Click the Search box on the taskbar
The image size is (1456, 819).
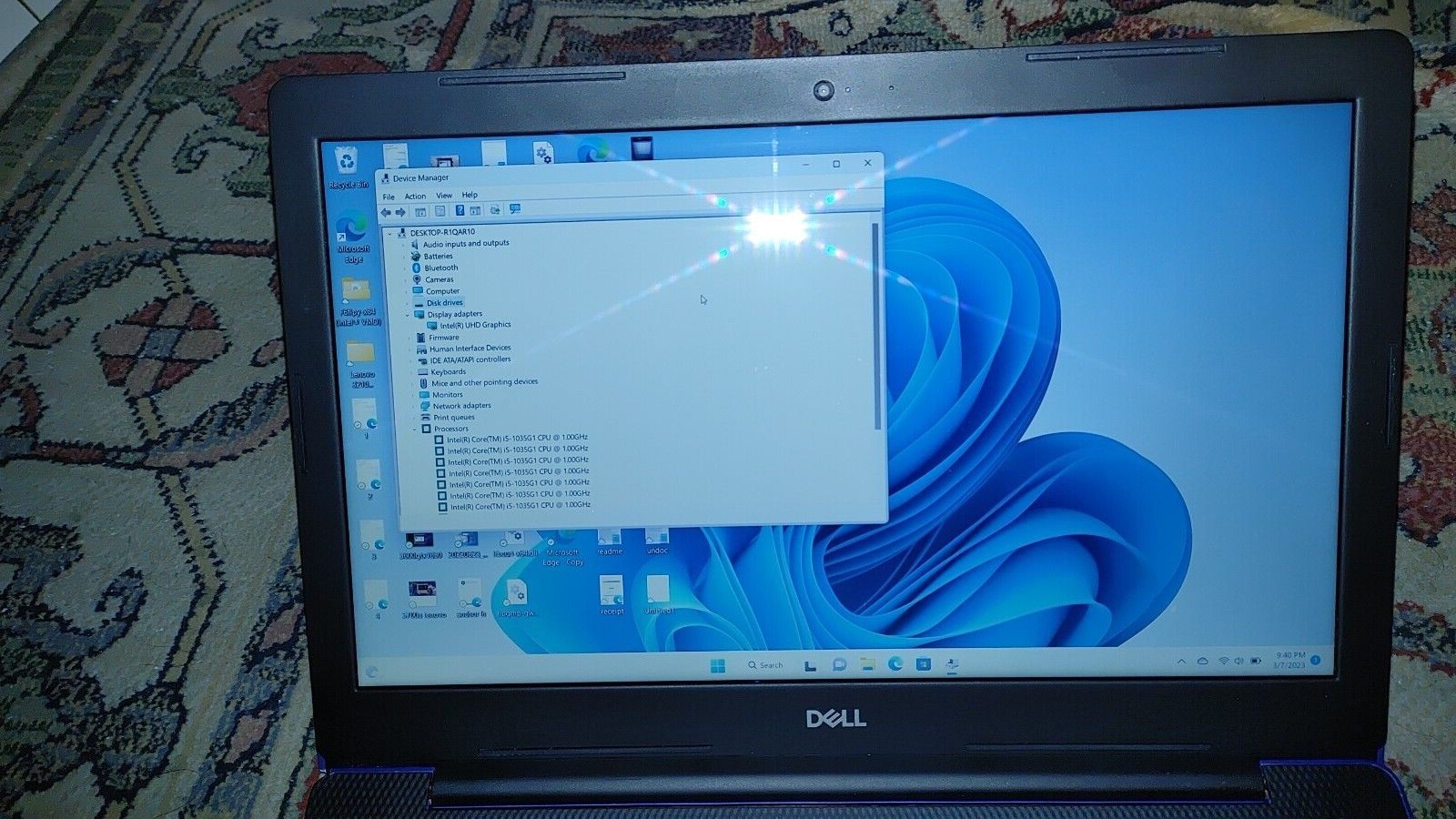[766, 665]
